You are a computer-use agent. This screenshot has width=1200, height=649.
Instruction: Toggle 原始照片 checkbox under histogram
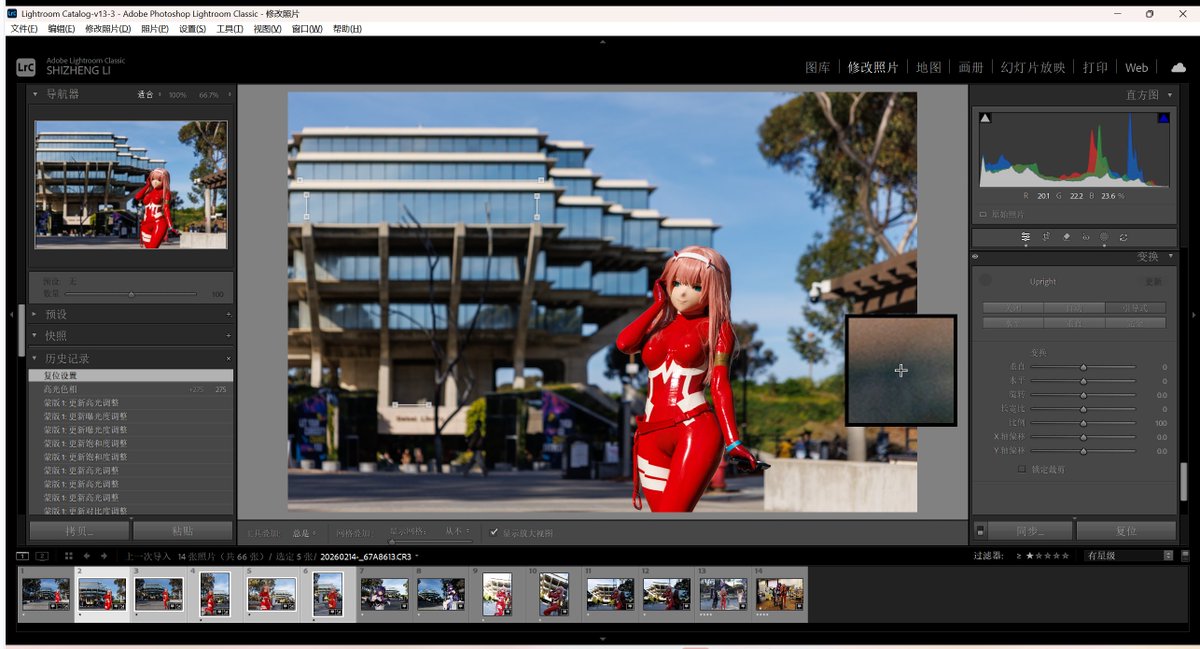tap(983, 214)
